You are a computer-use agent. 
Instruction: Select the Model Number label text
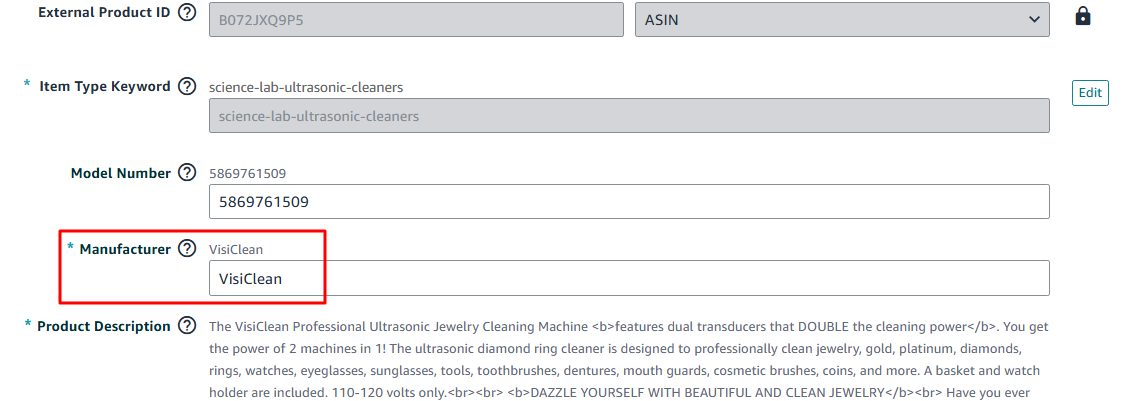pos(120,173)
